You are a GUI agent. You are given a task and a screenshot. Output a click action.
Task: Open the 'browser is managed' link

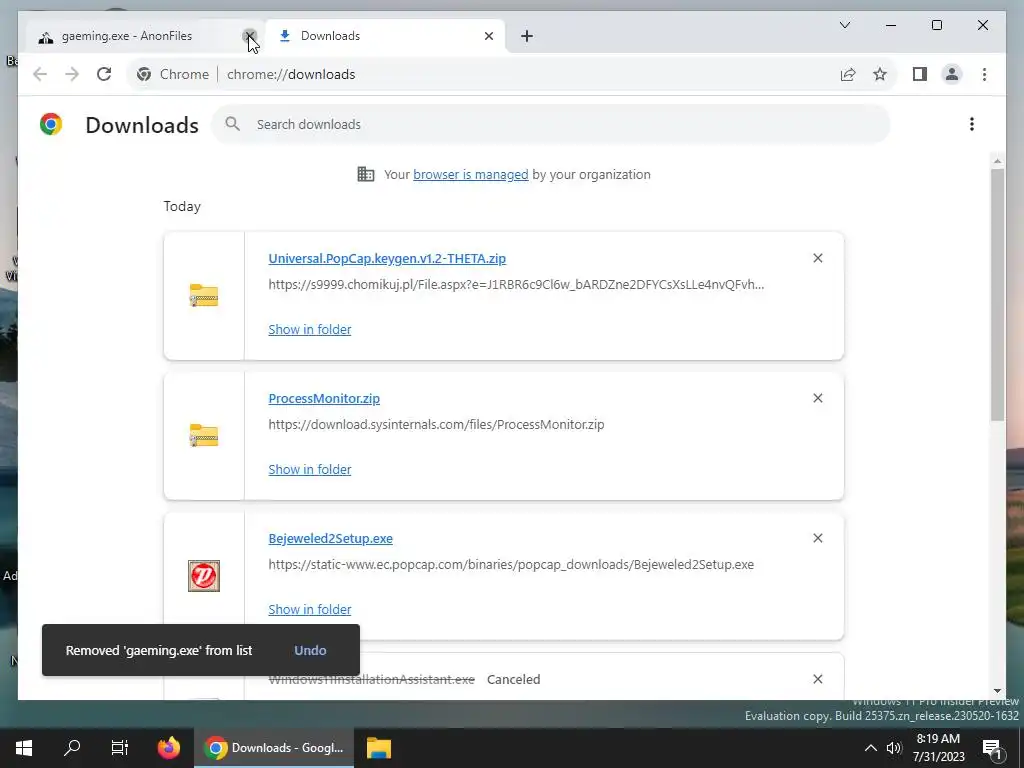pyautogui.click(x=471, y=174)
